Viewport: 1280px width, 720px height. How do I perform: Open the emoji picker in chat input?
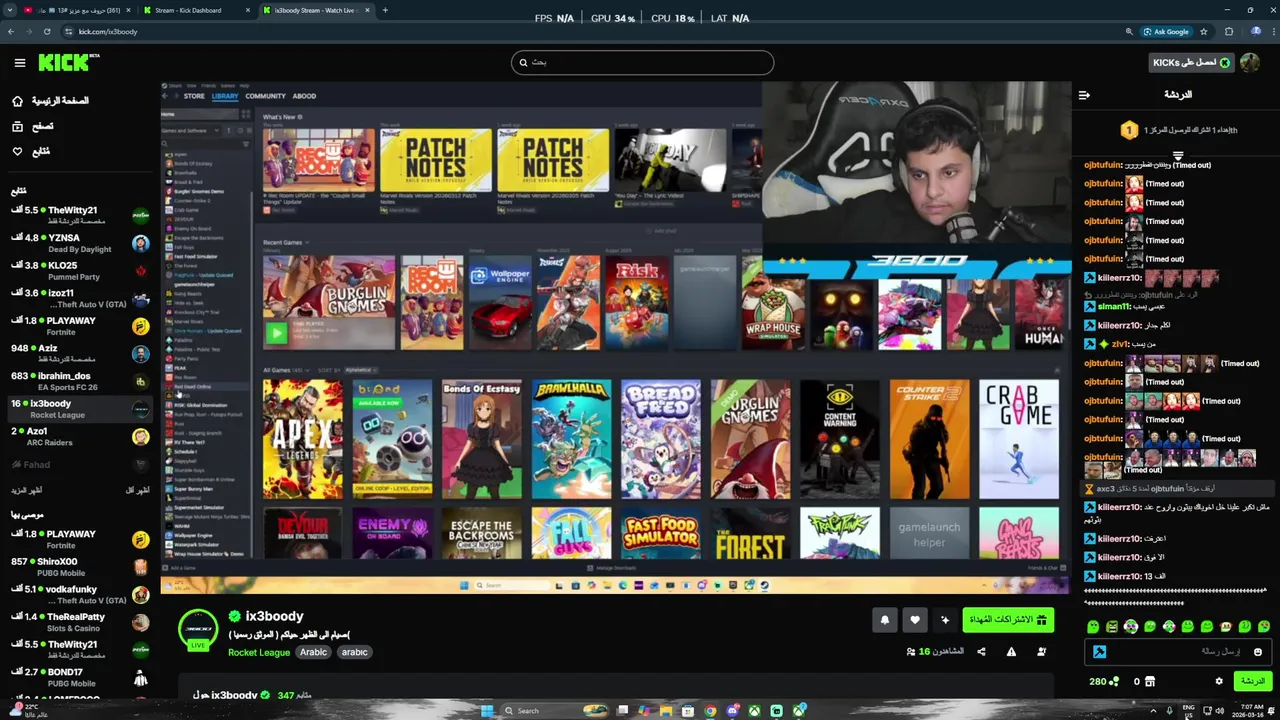pos(1258,652)
